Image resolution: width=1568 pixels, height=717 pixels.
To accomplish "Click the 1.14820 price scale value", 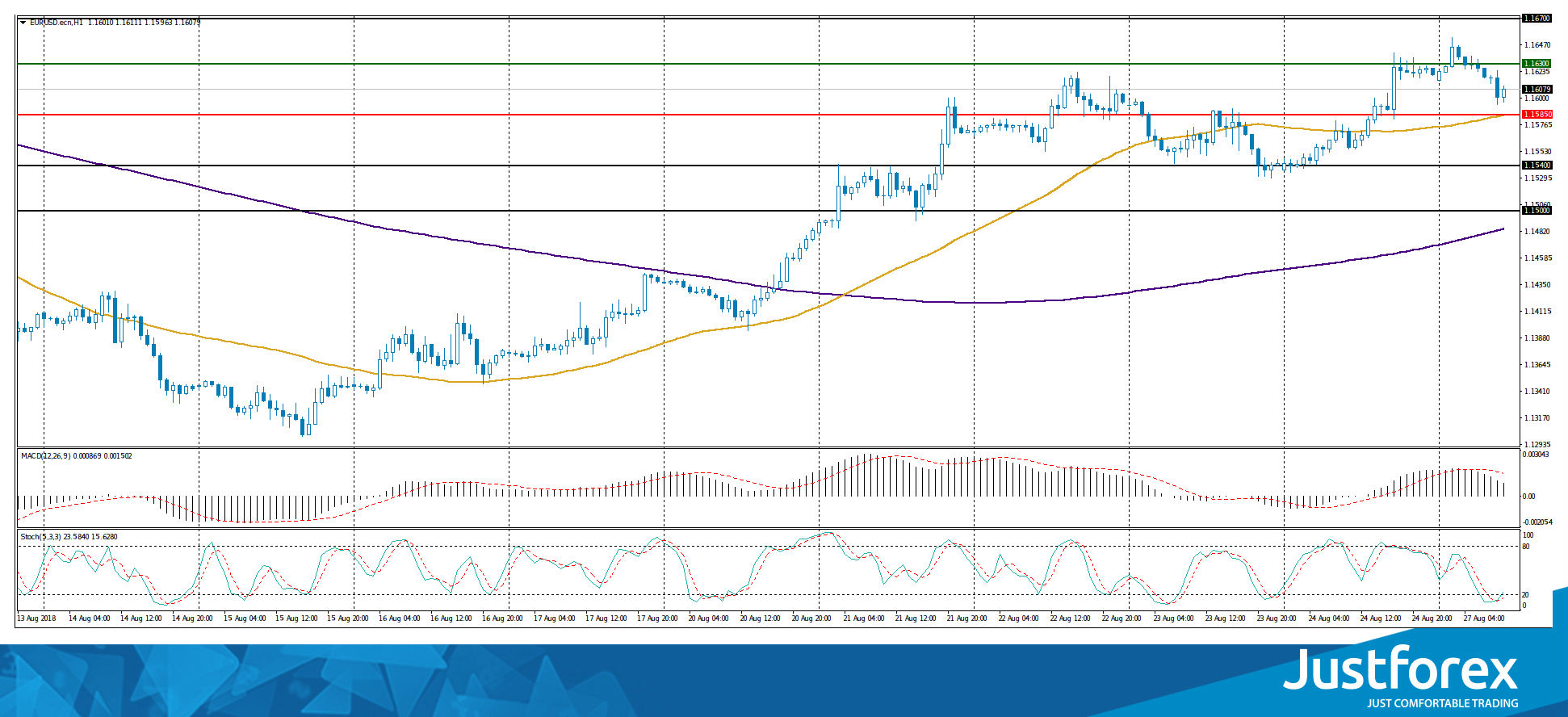I will pyautogui.click(x=1537, y=232).
